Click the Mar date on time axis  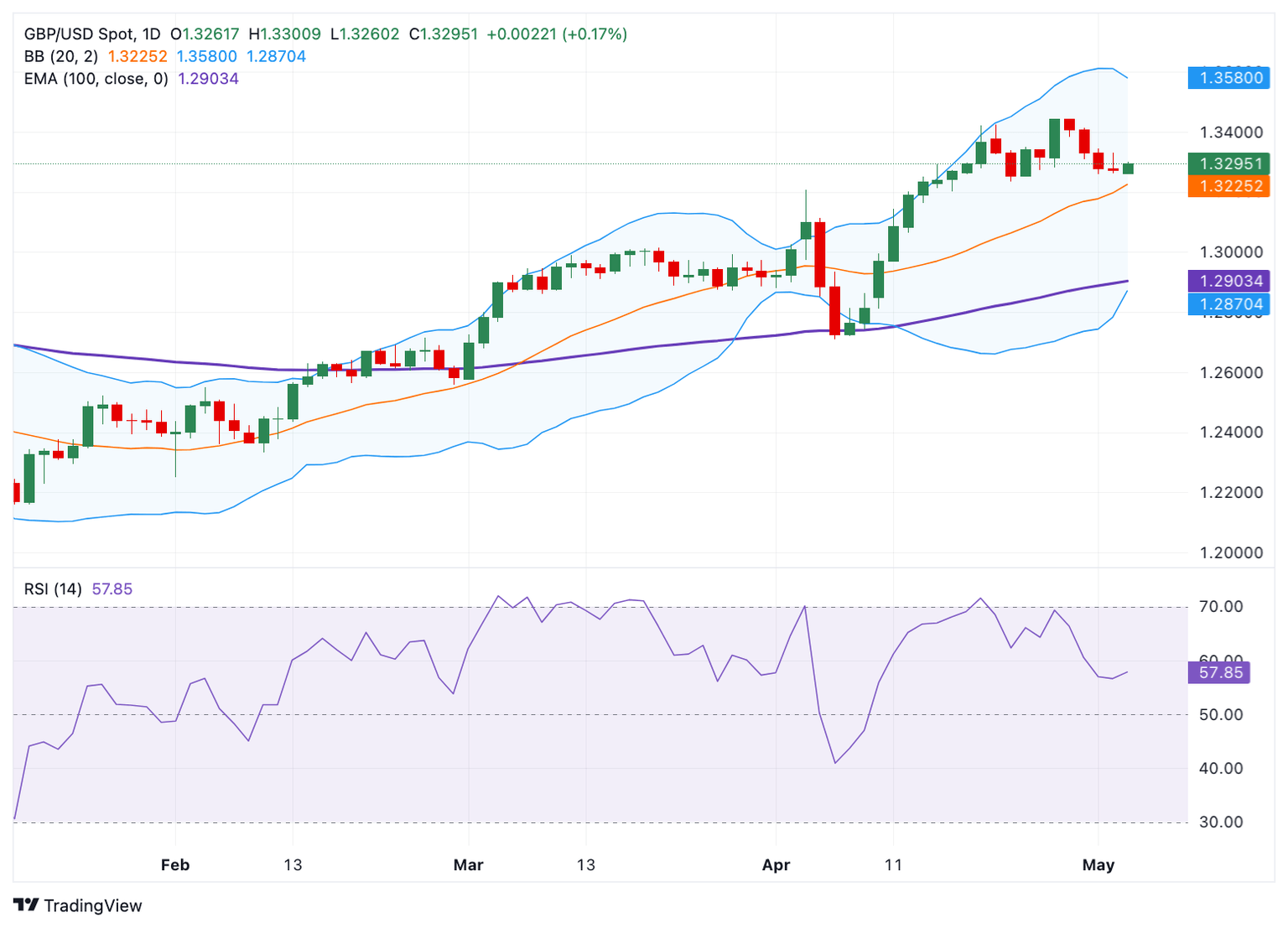(x=468, y=865)
